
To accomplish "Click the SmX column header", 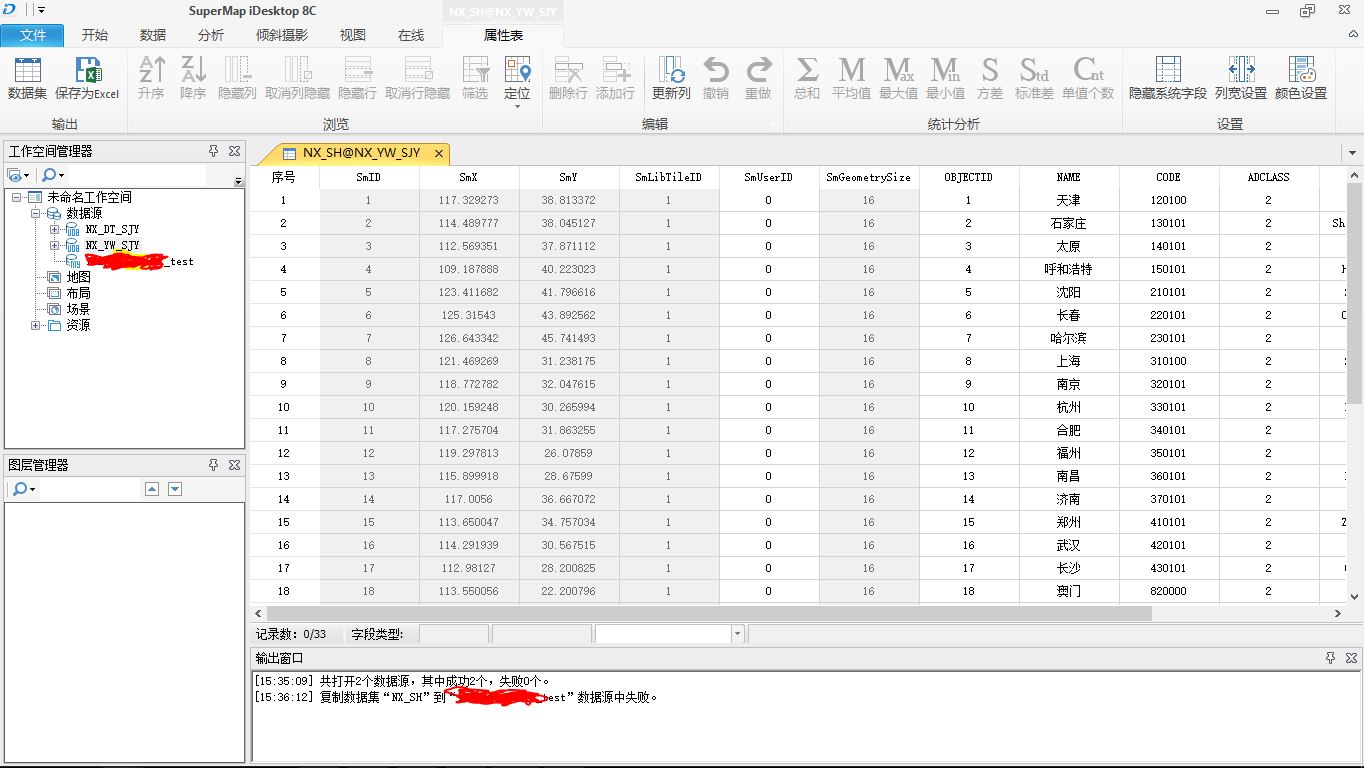I will click(x=469, y=177).
